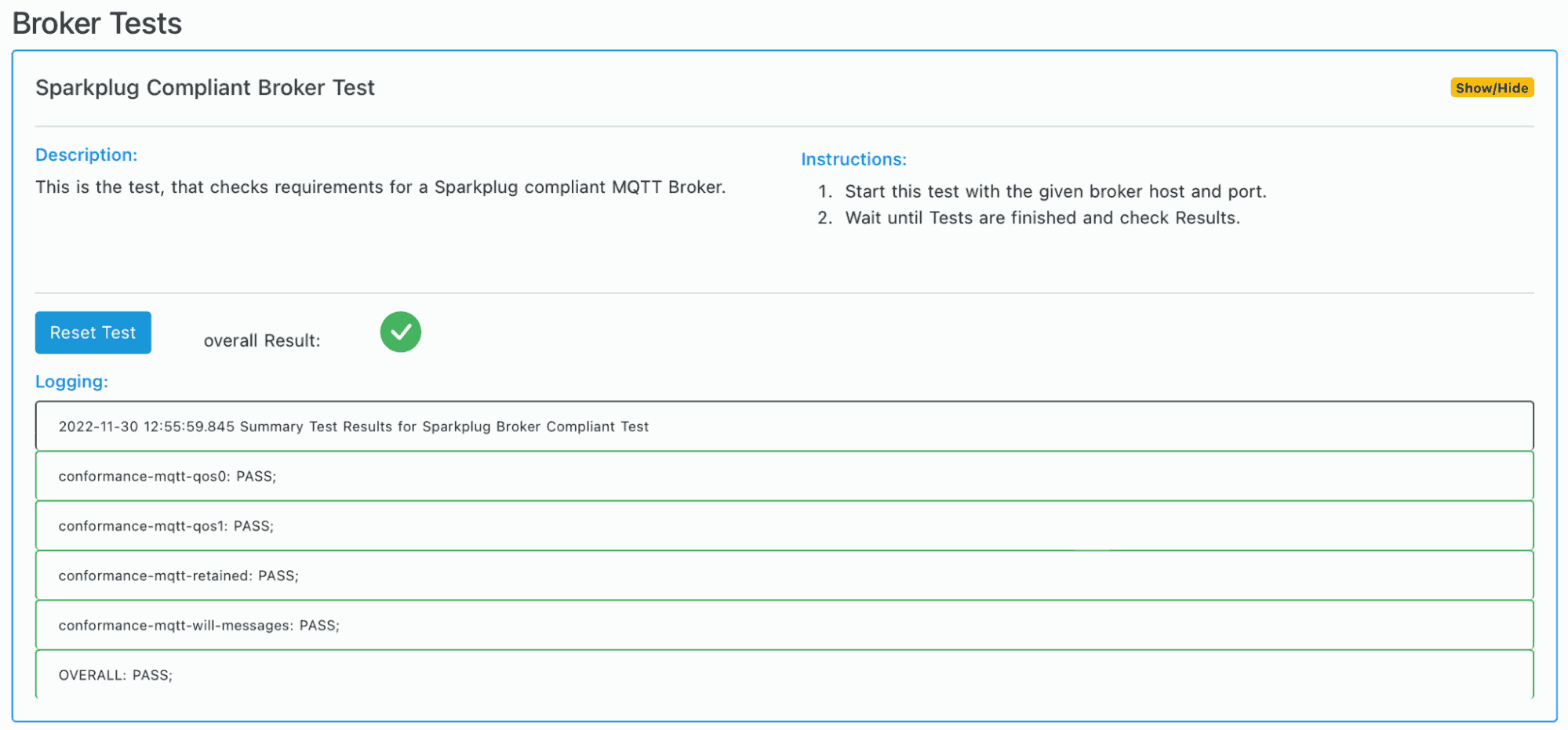Click the overall Result: label

(262, 340)
